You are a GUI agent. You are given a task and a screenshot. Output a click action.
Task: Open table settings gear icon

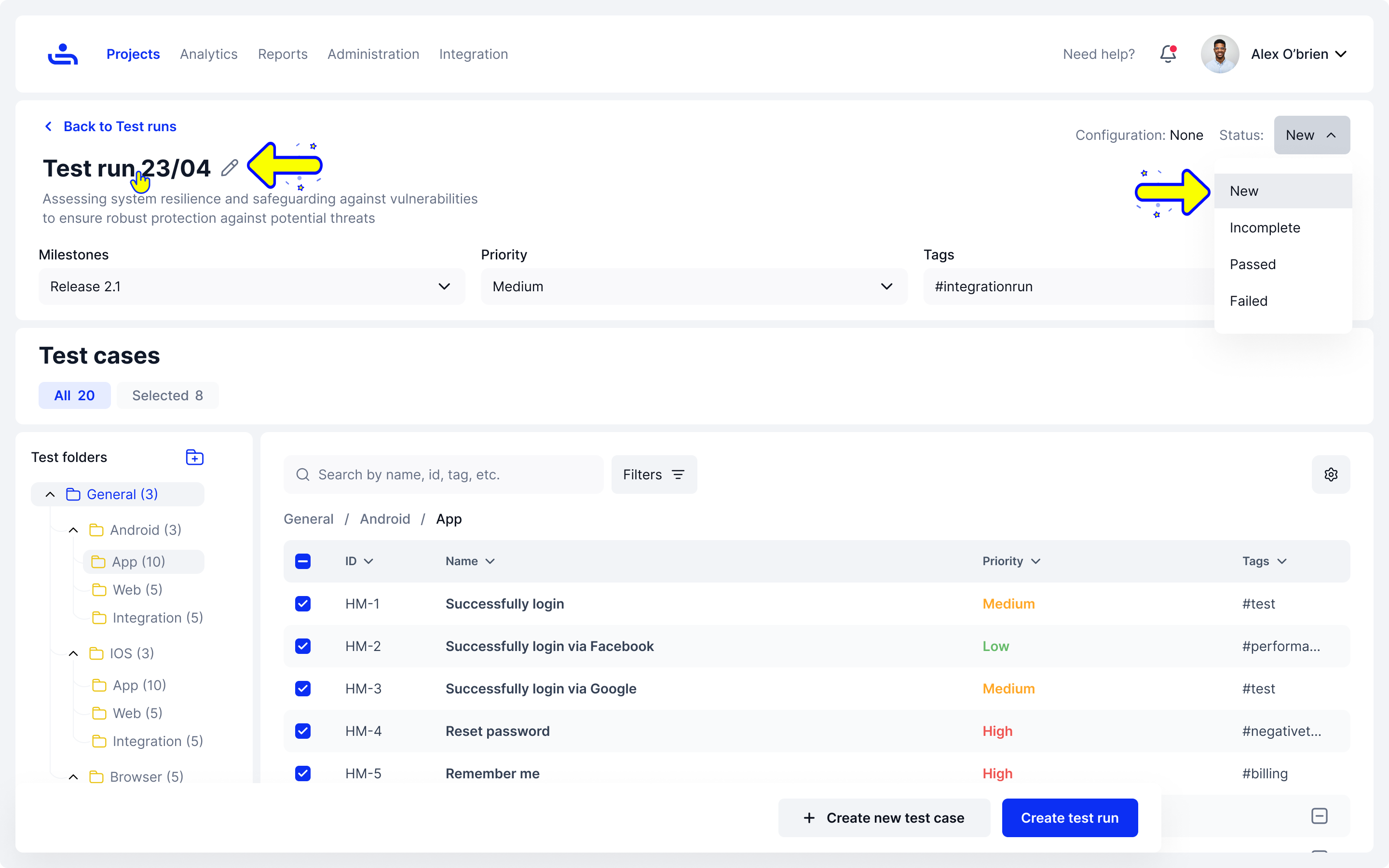tap(1331, 474)
